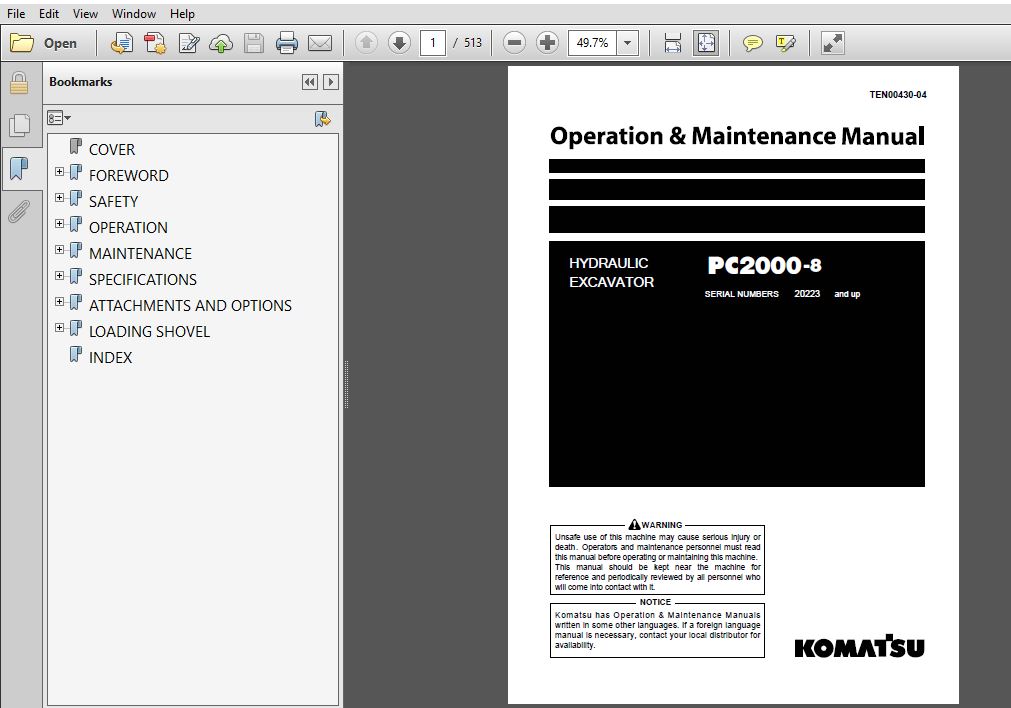Click the Edit/Sign document icon
This screenshot has height=708, width=1011.
click(188, 43)
